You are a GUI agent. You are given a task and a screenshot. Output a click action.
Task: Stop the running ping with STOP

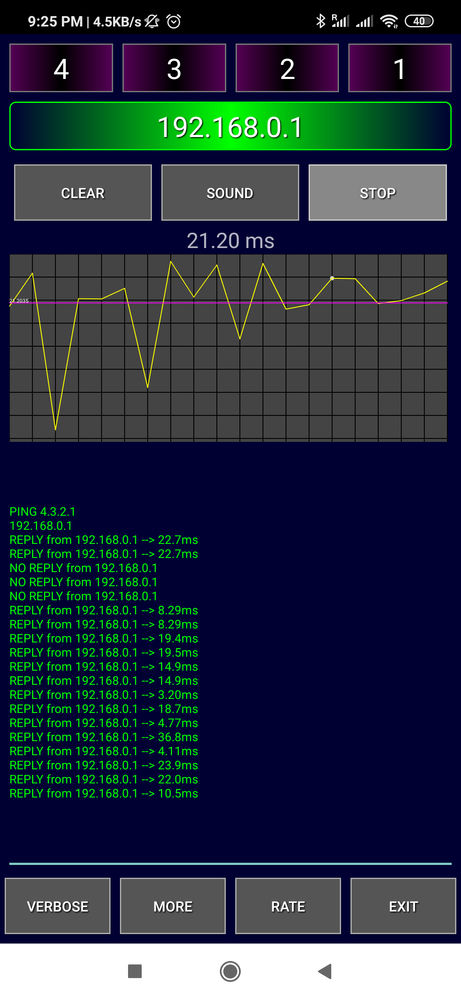378,192
